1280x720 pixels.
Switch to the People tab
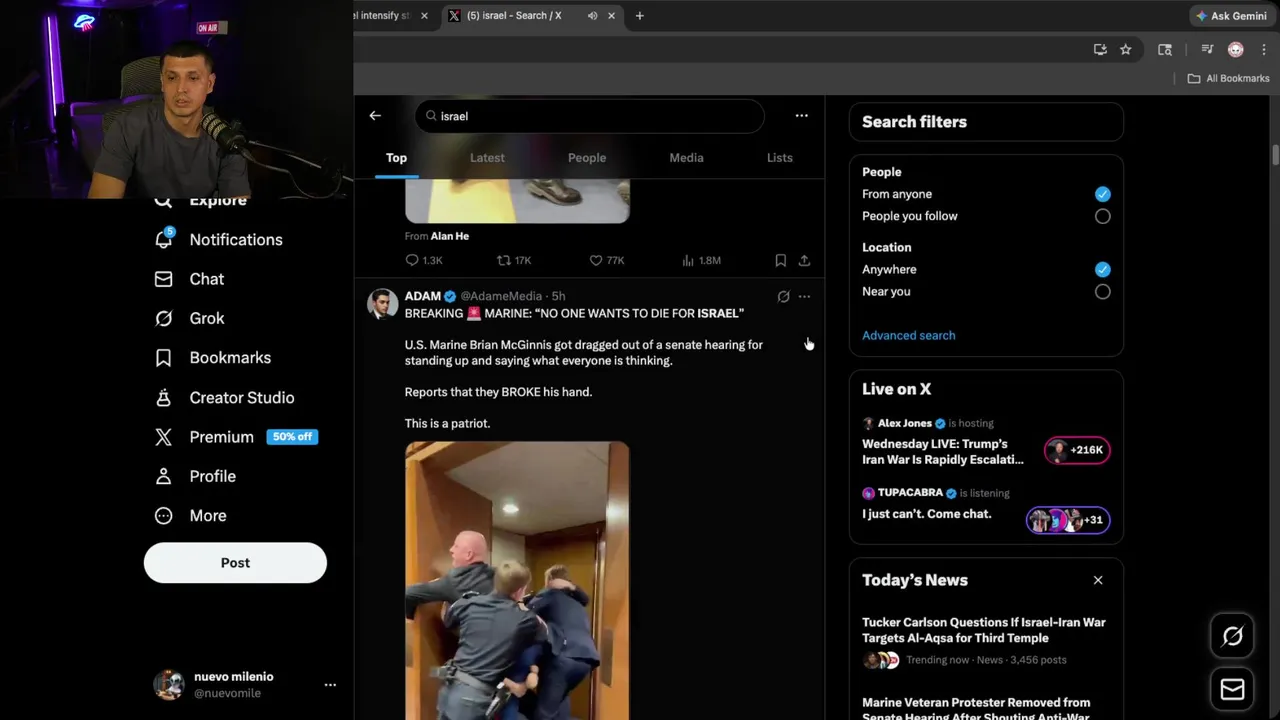coord(587,158)
